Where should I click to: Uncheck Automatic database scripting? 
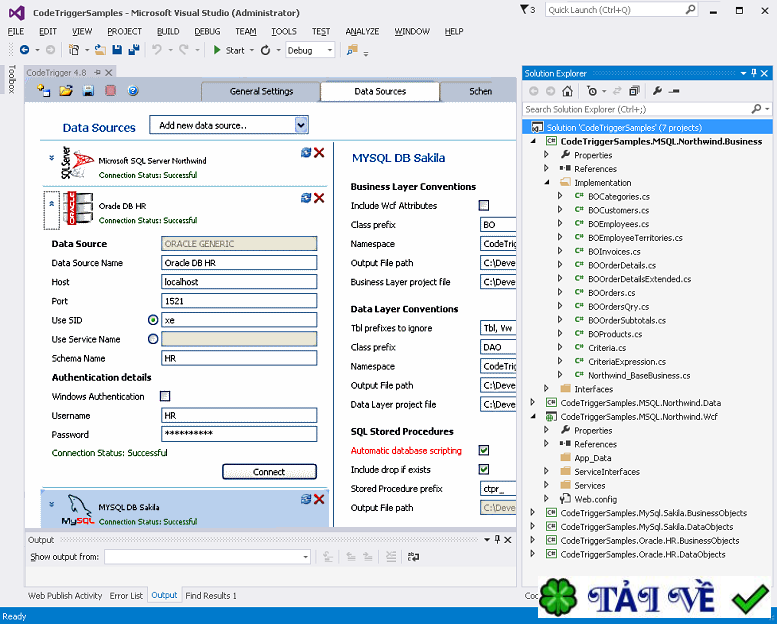tap(484, 451)
